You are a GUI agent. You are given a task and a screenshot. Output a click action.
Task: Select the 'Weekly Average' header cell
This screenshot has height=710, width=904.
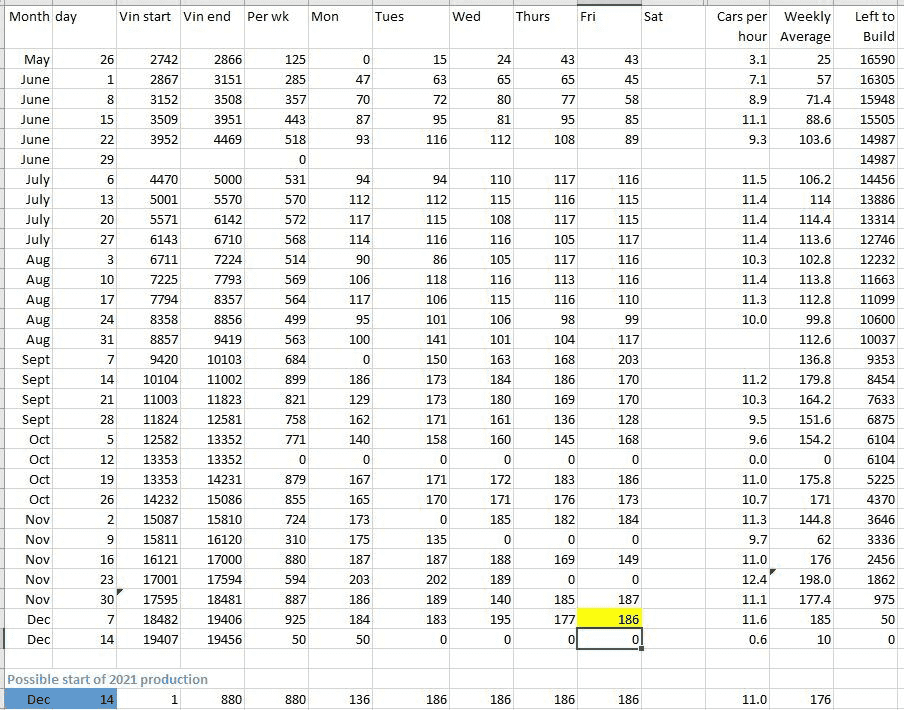coord(806,27)
